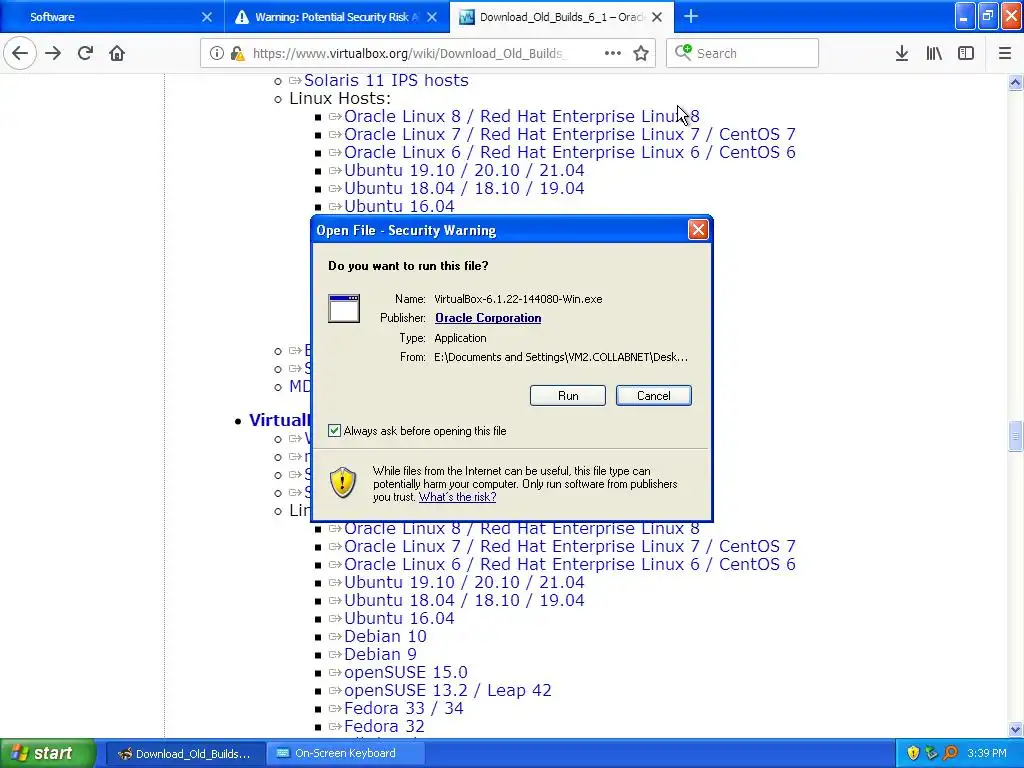The width and height of the screenshot is (1024, 768).
Task: Toggle the sidebars toolbar icon
Action: click(x=966, y=53)
